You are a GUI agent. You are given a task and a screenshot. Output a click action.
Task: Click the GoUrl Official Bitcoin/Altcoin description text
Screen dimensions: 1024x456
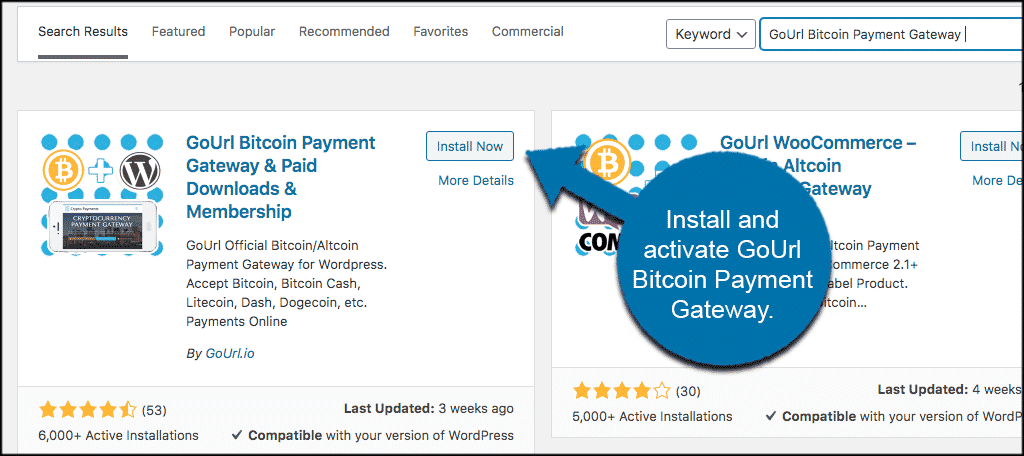(287, 284)
